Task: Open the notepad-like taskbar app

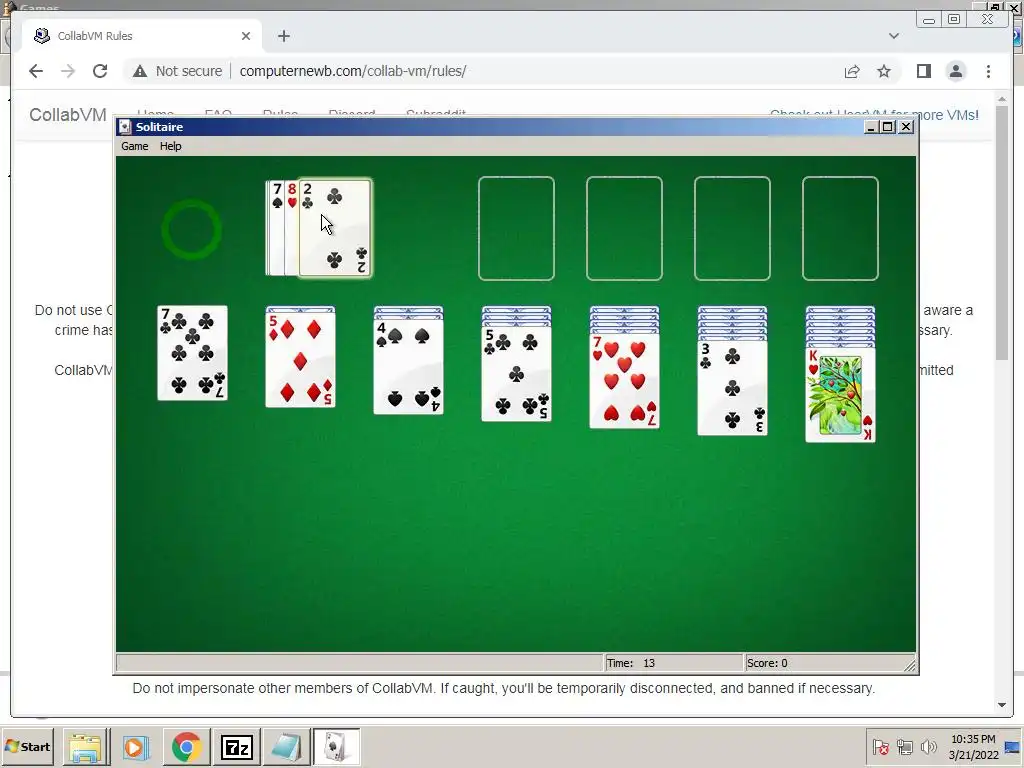Action: pyautogui.click(x=286, y=747)
